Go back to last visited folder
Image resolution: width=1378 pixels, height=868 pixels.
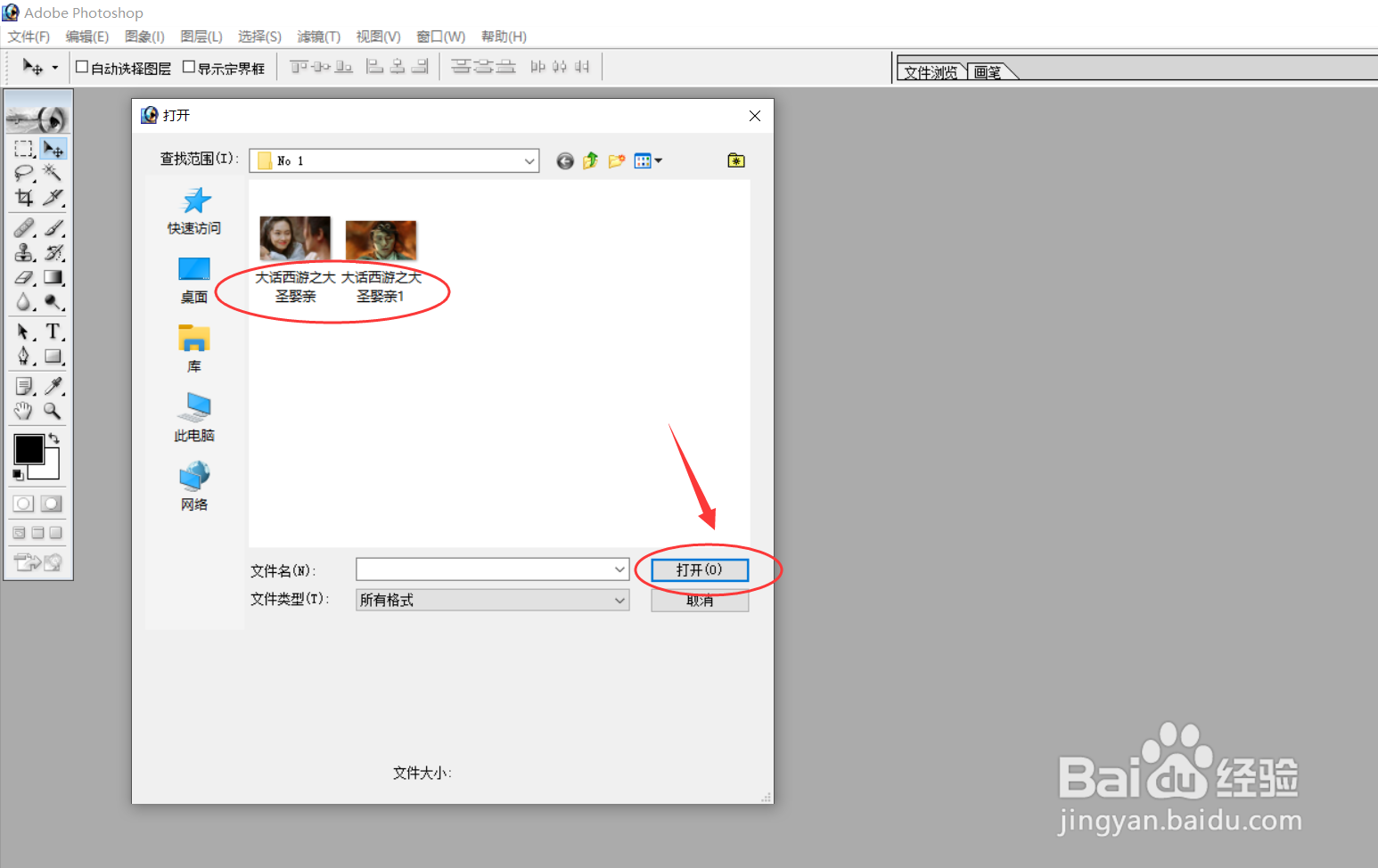[x=565, y=160]
